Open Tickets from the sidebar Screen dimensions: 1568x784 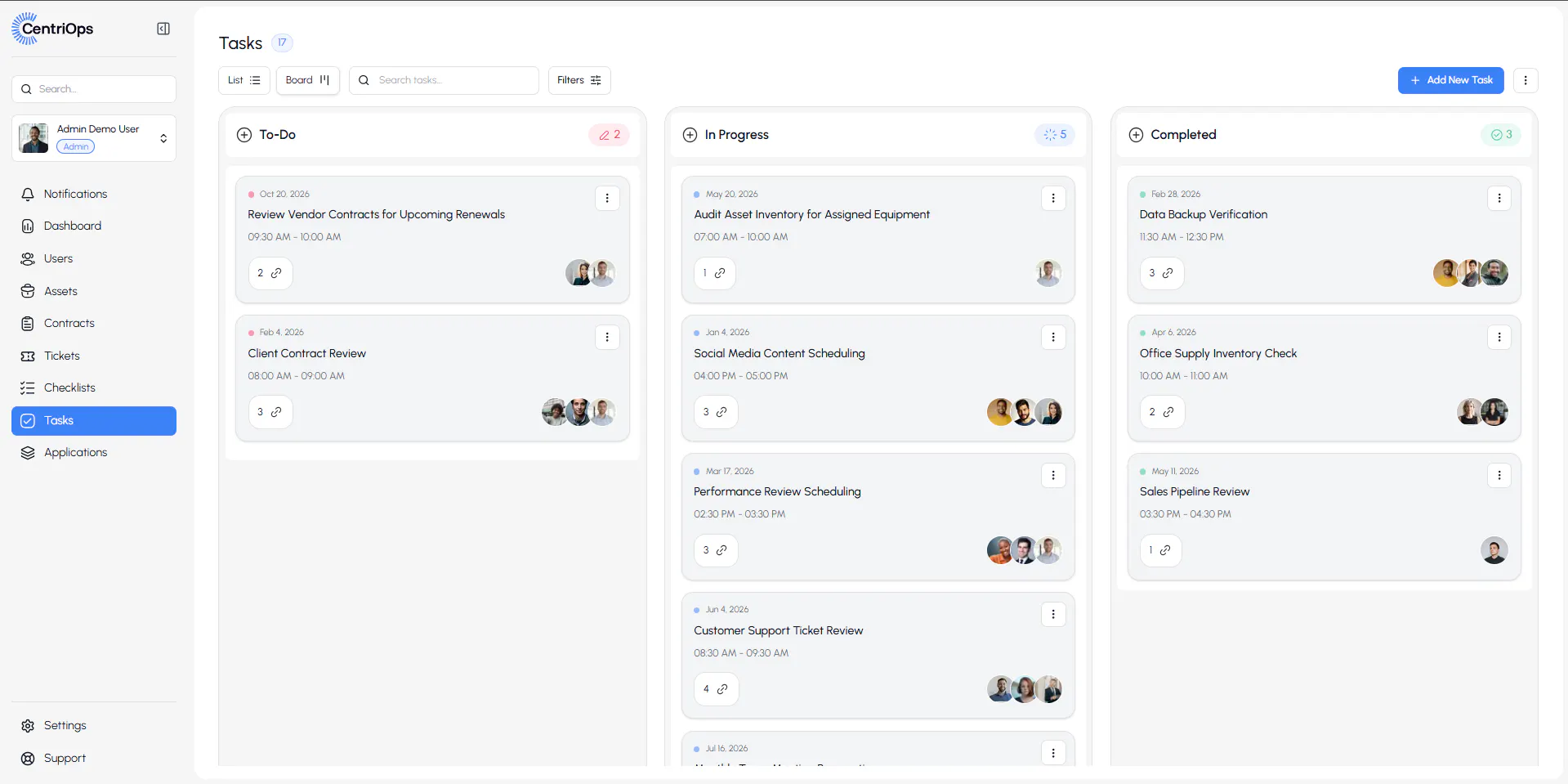[94, 356]
